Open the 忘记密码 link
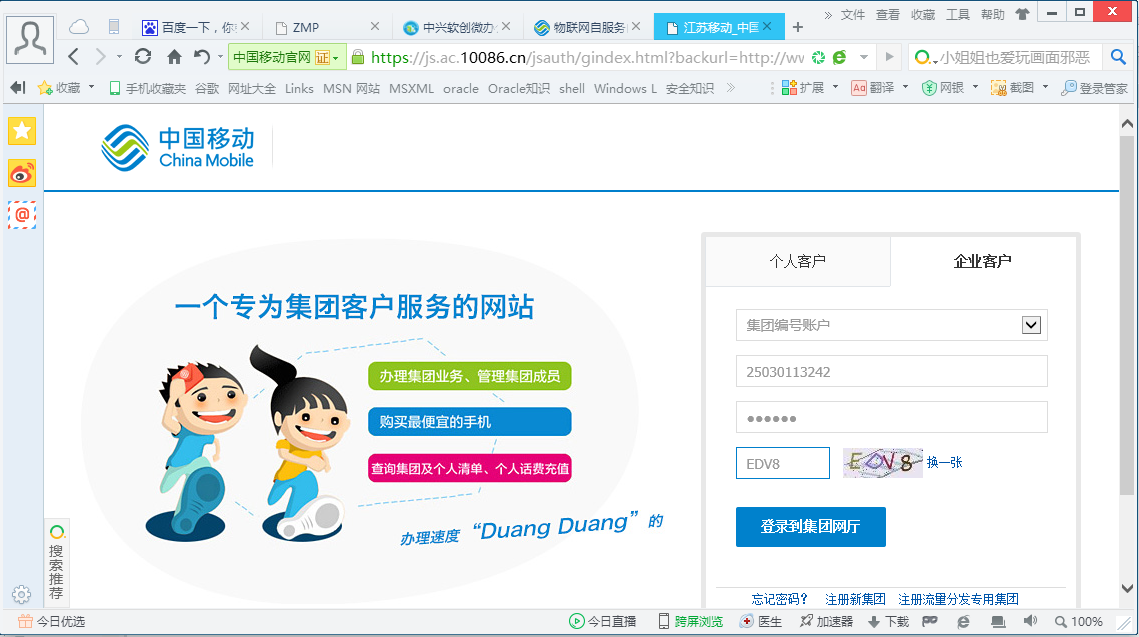This screenshot has width=1139, height=637. point(779,599)
